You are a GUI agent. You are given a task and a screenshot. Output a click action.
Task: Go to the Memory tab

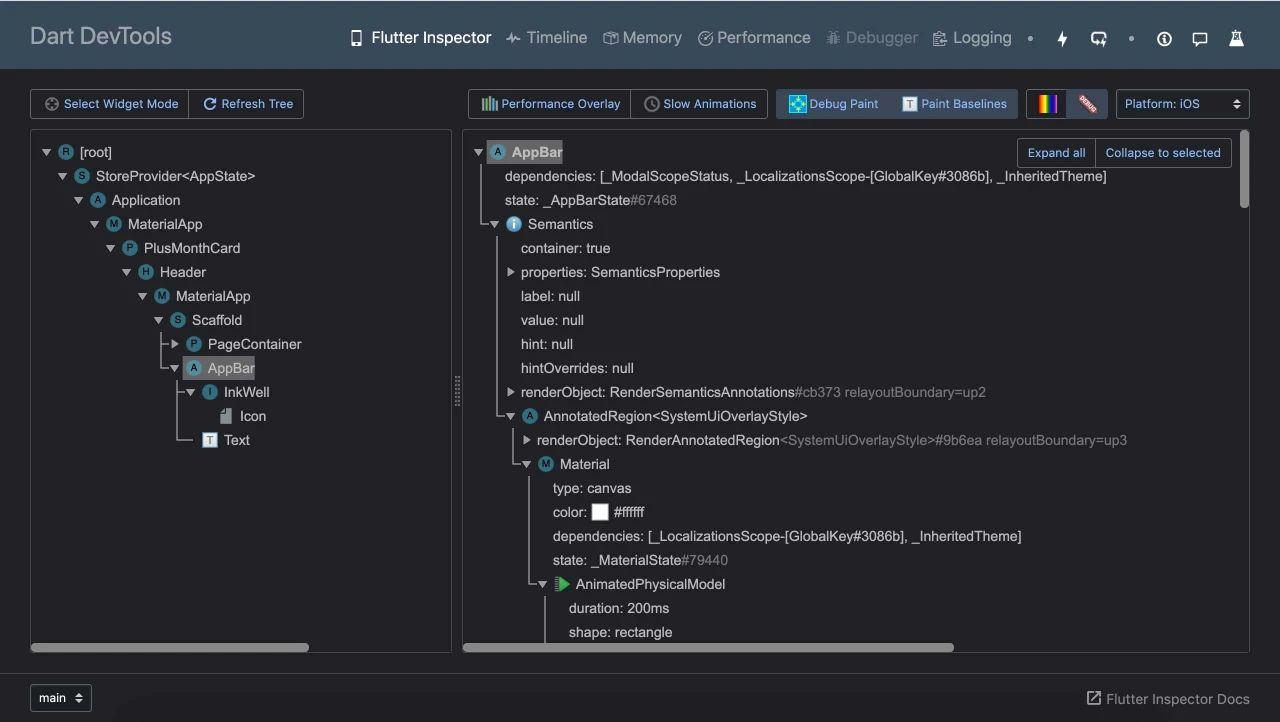point(642,38)
